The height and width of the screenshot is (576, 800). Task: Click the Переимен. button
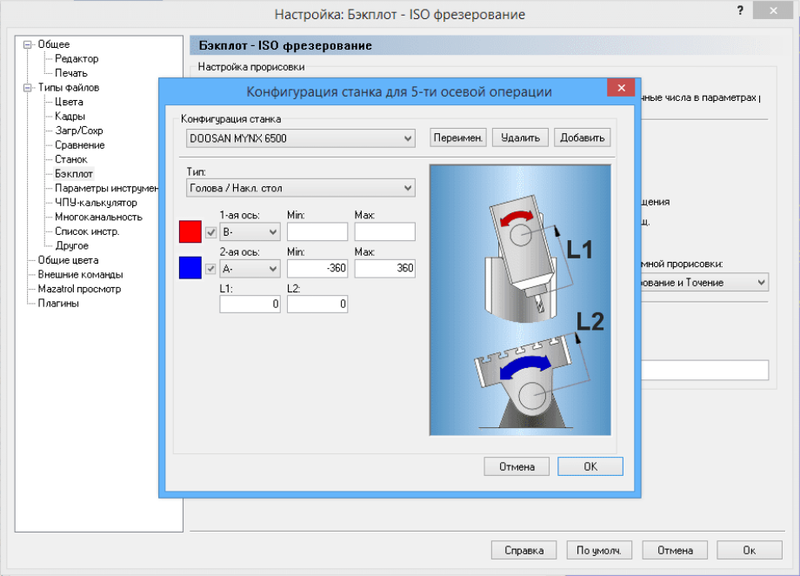coord(458,138)
